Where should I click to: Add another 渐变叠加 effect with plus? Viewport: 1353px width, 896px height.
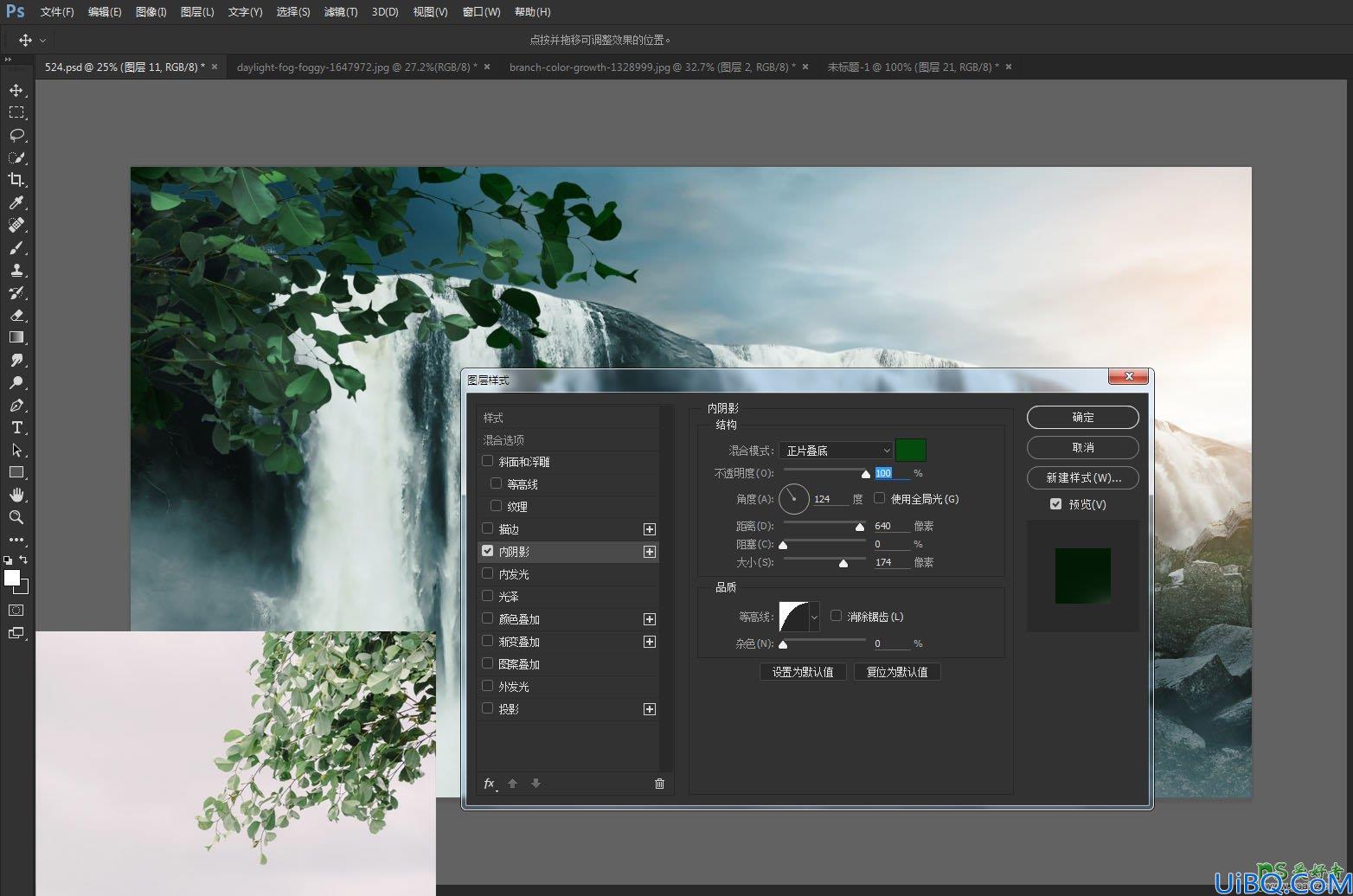click(650, 642)
